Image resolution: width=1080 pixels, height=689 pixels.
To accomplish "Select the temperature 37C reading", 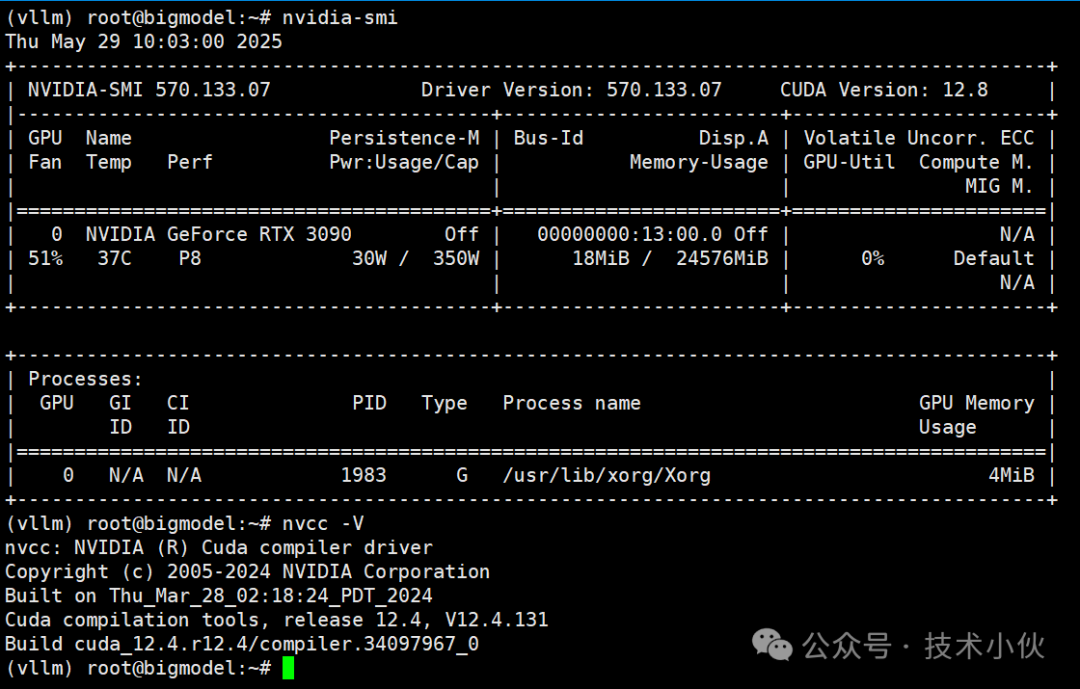I will (114, 258).
